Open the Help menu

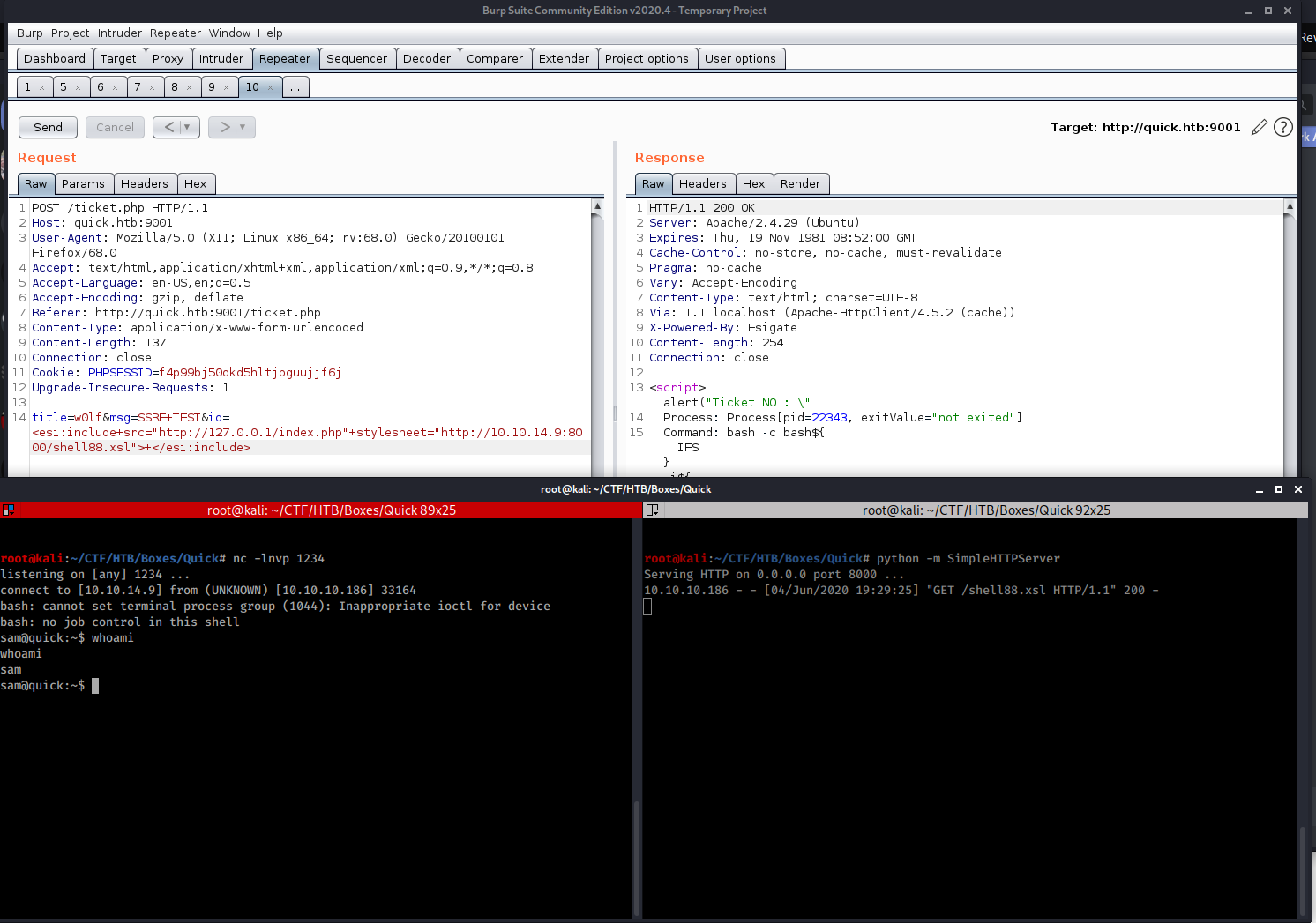coord(270,33)
